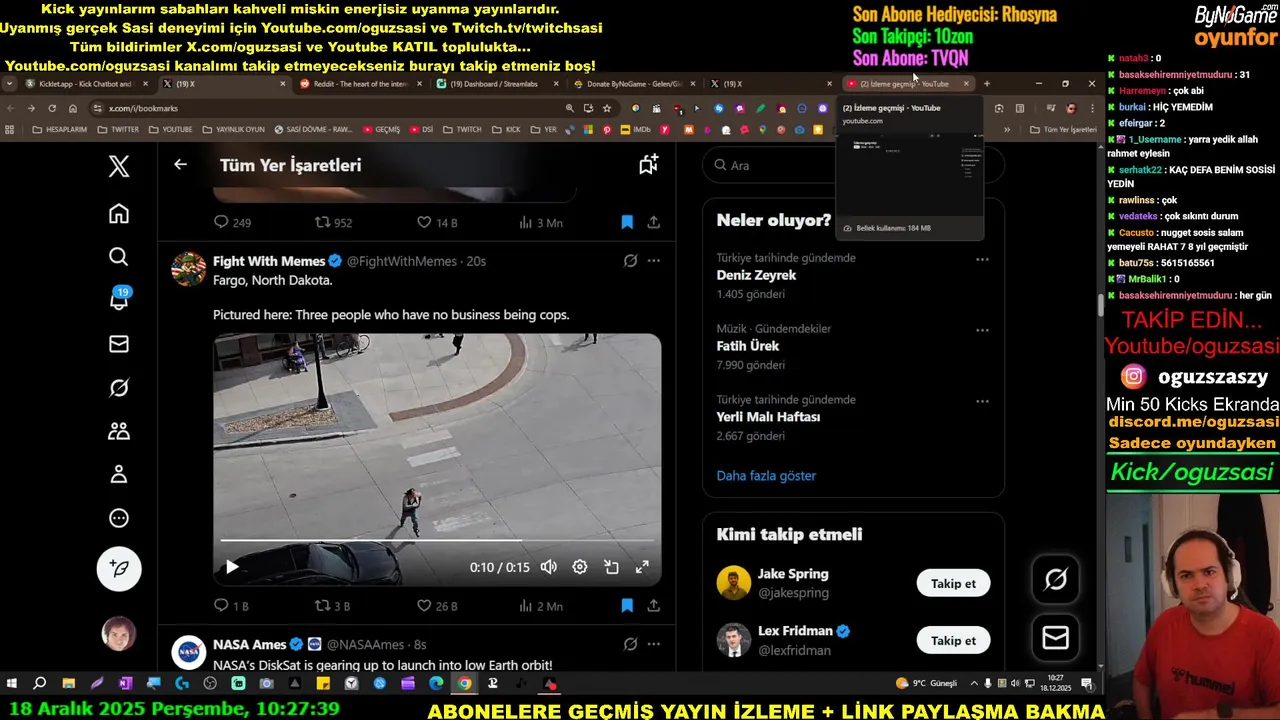
Task: Mute the video volume
Action: 548,567
